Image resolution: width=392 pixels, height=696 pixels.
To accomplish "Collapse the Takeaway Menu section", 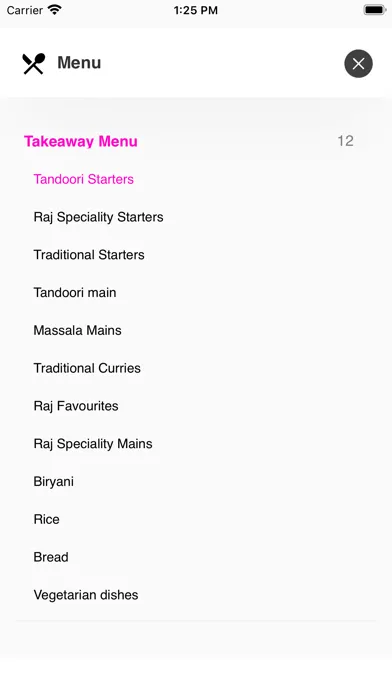I will [81, 141].
